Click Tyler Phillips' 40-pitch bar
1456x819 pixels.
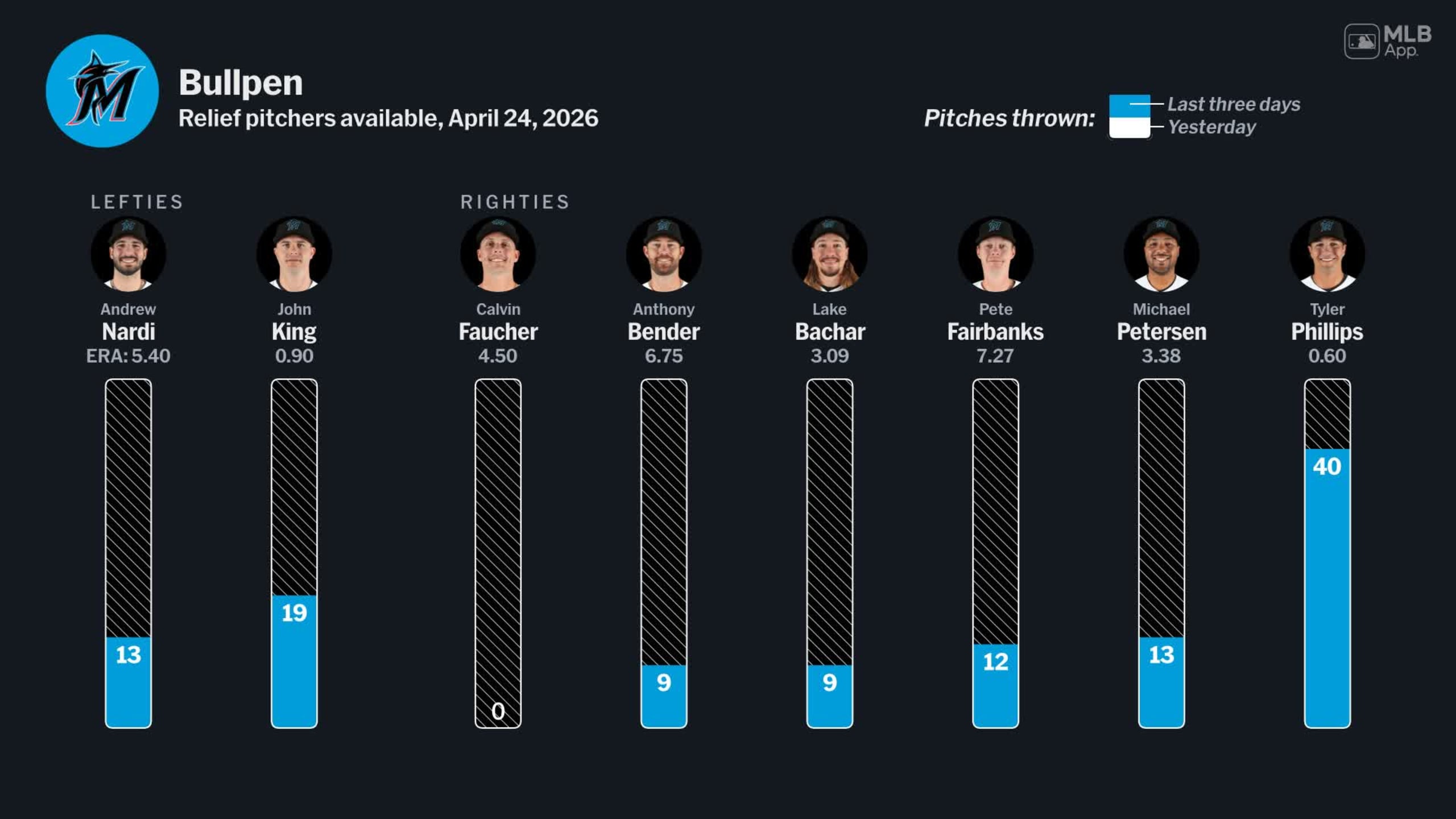(1327, 586)
